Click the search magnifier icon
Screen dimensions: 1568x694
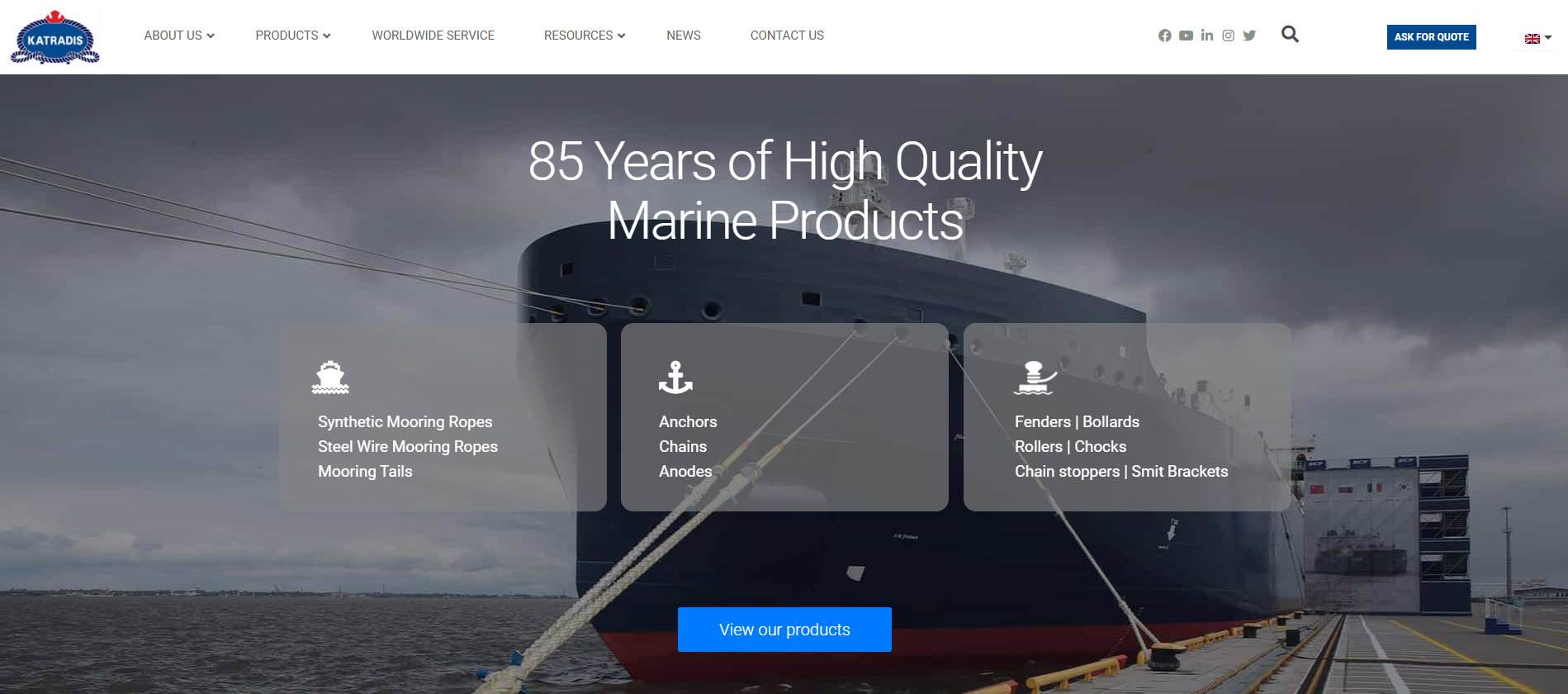pos(1290,34)
